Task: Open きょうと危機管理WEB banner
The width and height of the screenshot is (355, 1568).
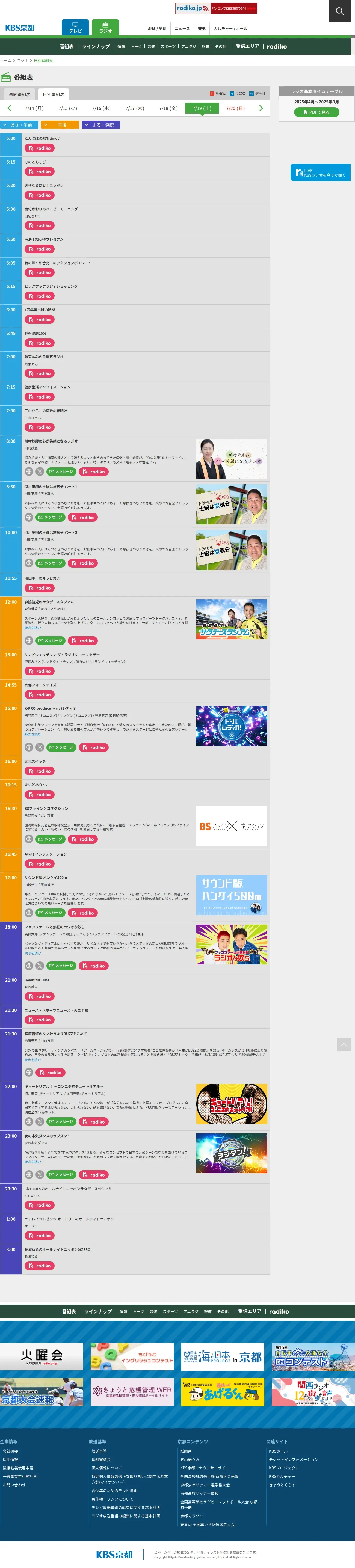Action: coord(132,1392)
